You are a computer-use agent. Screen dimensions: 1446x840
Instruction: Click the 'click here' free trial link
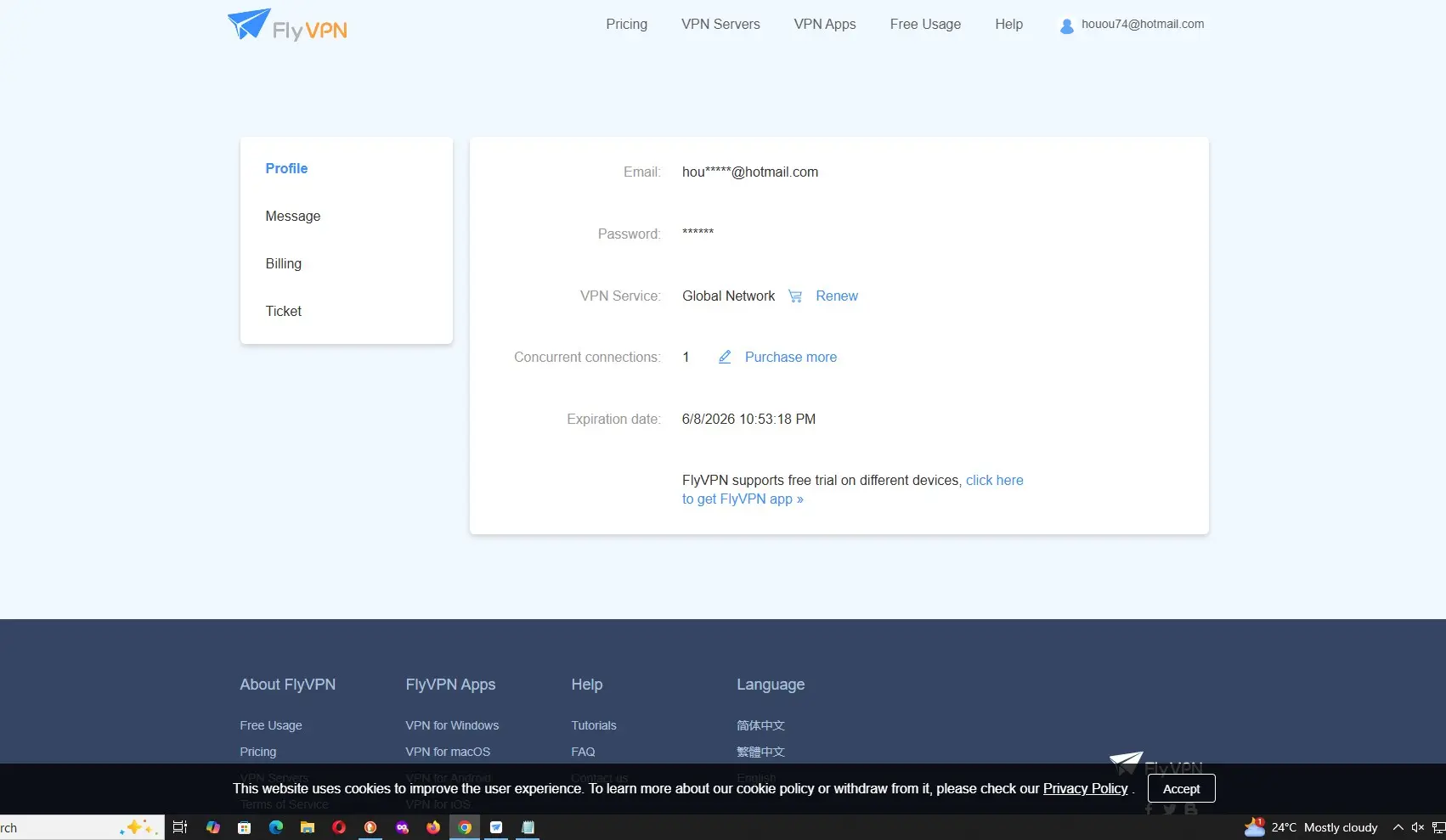994,481
